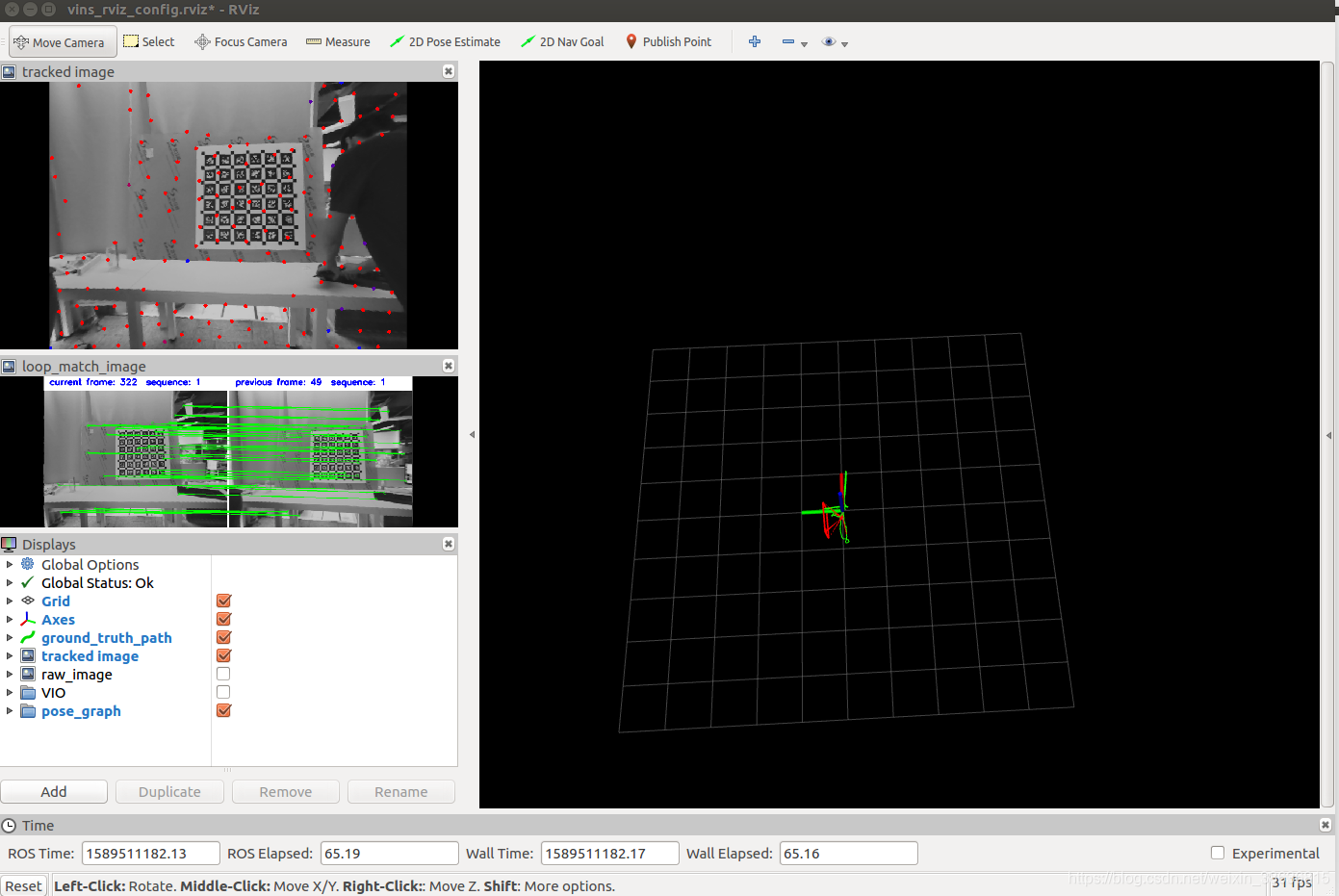Select the Move Camera tool

63,41
